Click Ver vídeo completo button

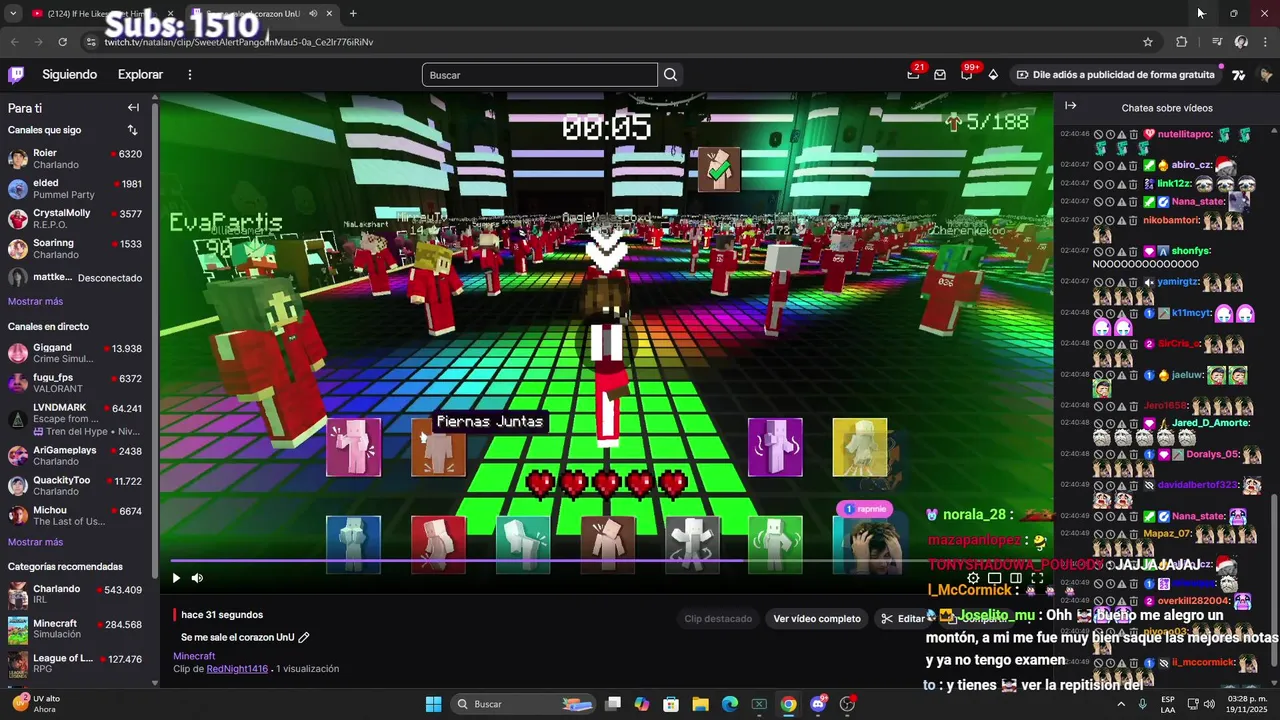point(817,619)
